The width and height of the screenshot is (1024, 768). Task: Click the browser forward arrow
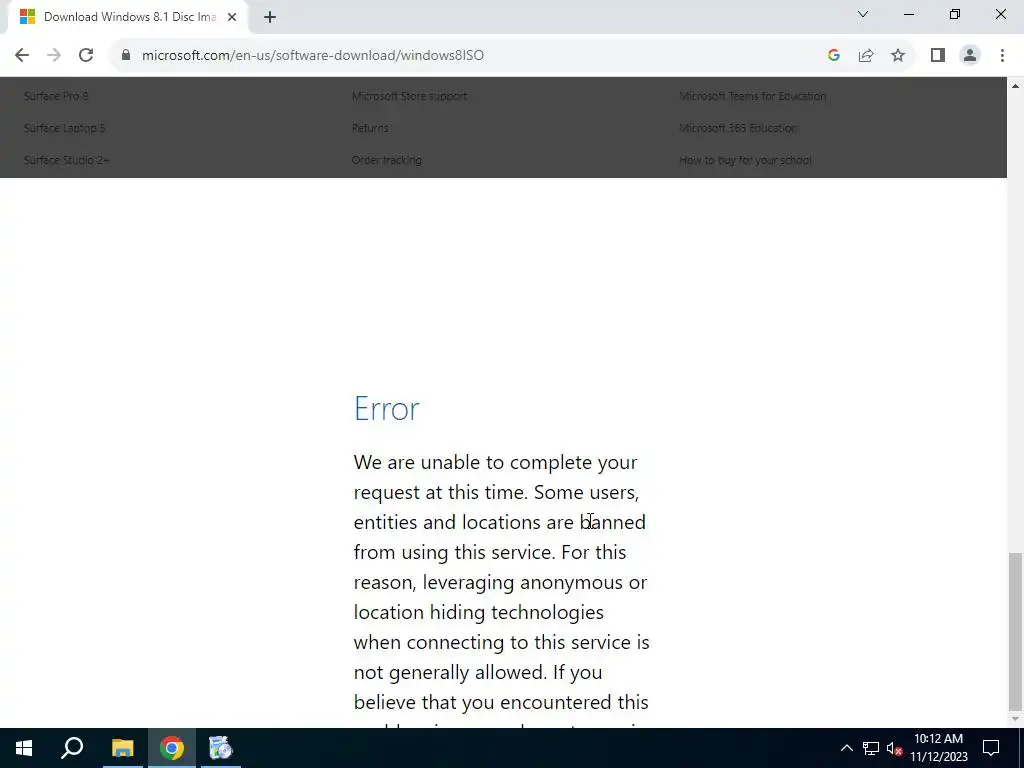[x=54, y=56]
